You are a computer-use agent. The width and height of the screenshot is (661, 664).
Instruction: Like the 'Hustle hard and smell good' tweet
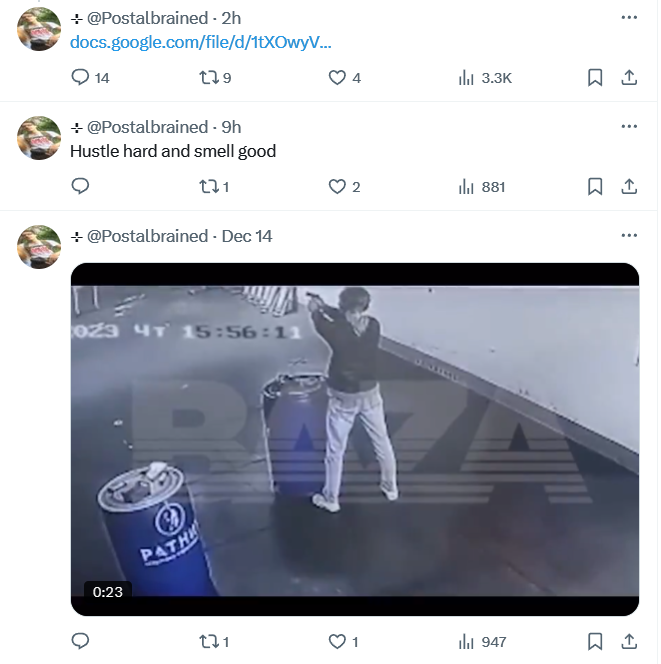pyautogui.click(x=344, y=187)
